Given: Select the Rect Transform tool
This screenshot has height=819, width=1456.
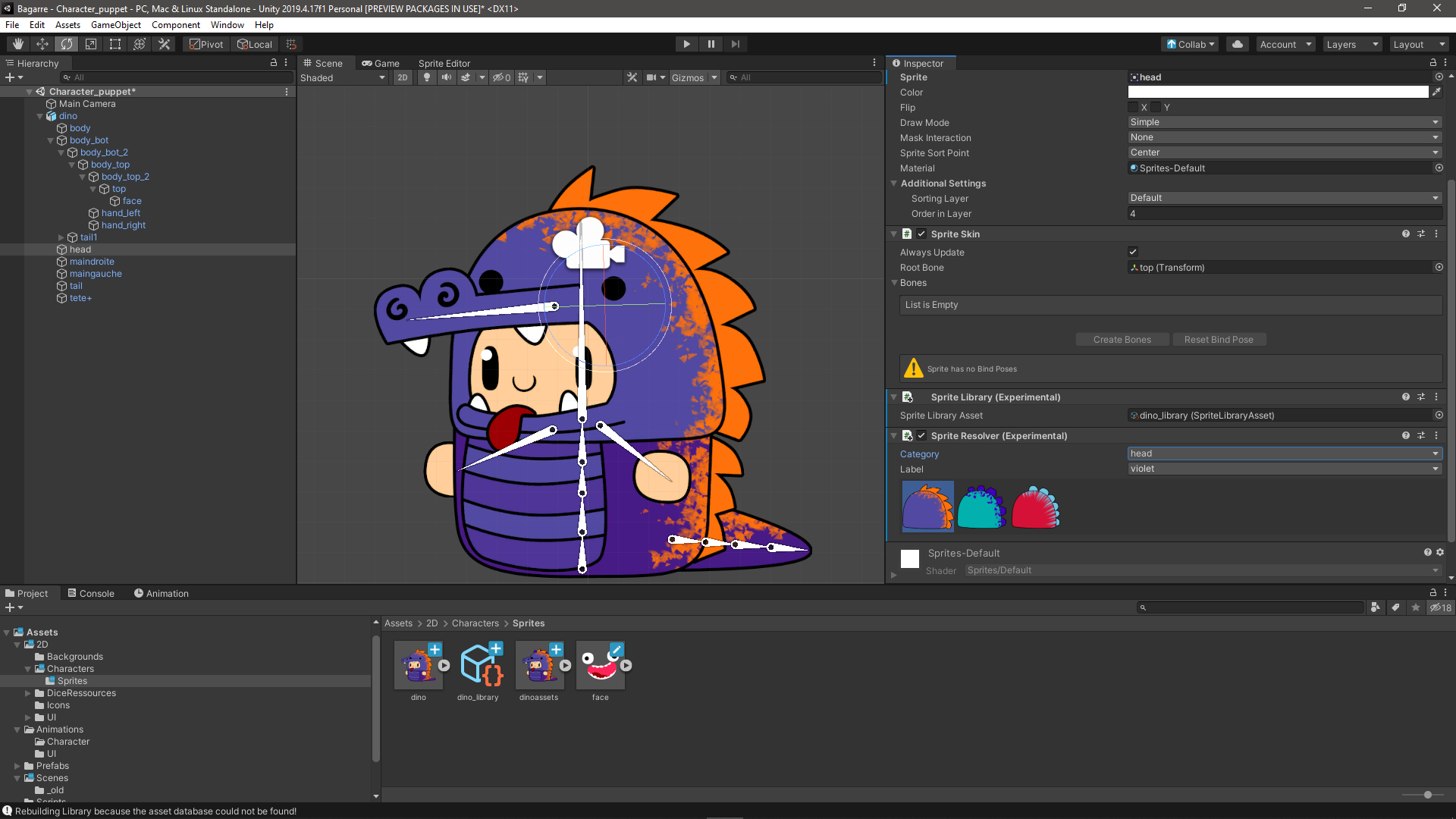Looking at the screenshot, I should tap(115, 44).
